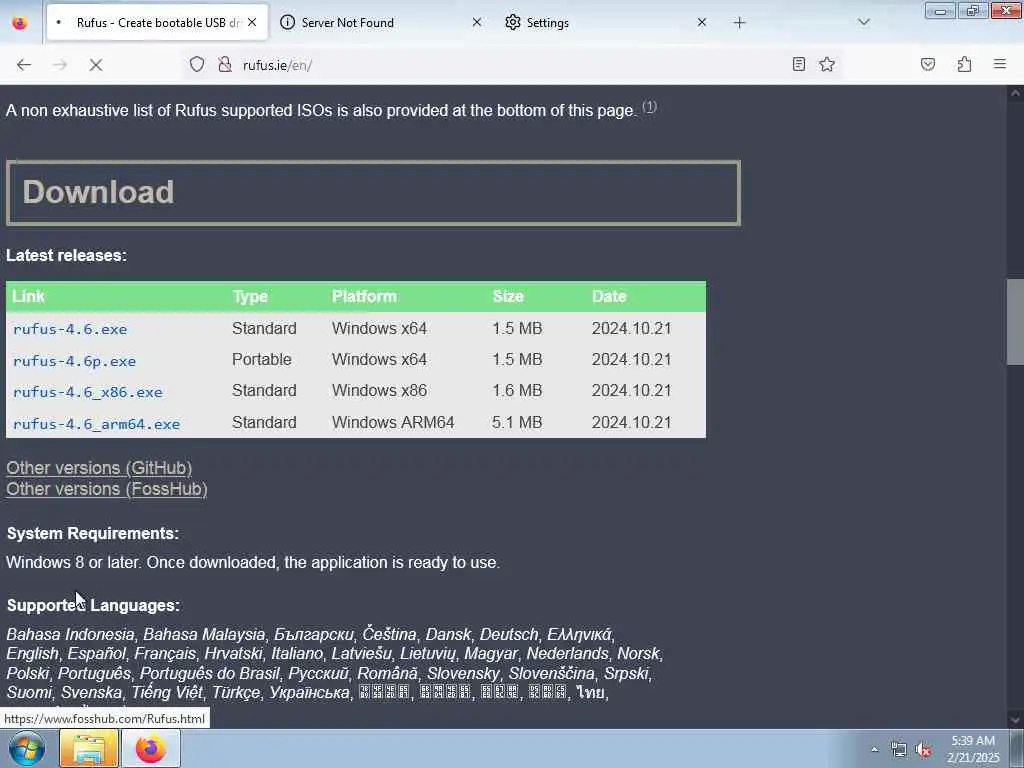Viewport: 1024px width, 768px height.
Task: Open the Windows Start menu
Action: [x=27, y=748]
